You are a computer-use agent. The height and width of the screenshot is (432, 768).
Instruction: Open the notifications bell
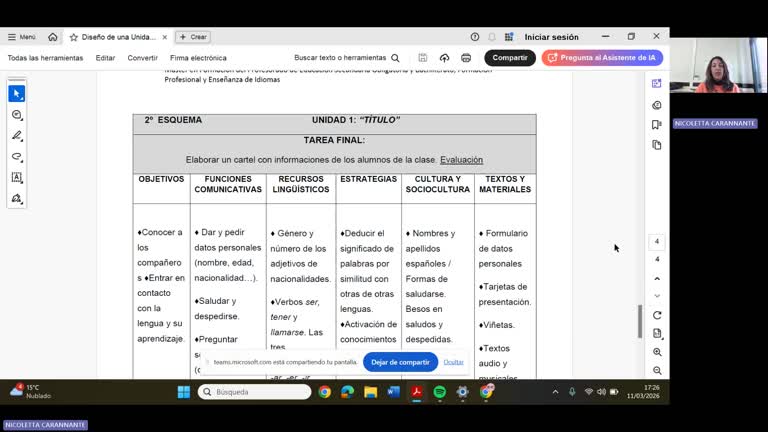(x=492, y=37)
